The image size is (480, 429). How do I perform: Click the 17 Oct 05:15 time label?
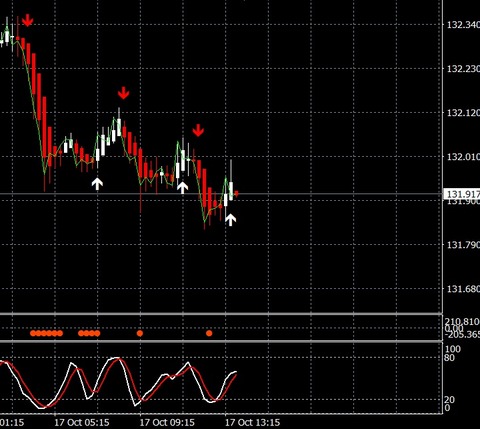[x=82, y=423]
